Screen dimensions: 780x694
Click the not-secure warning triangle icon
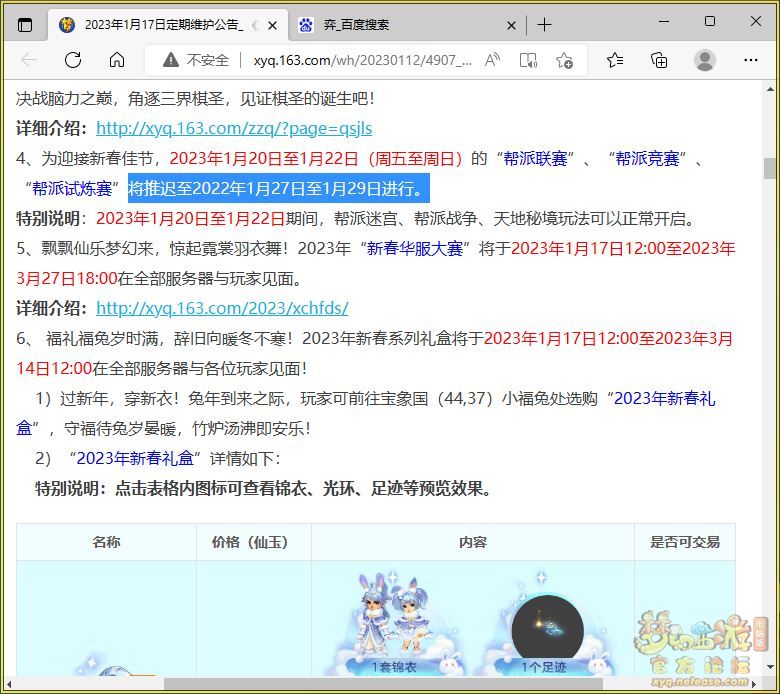point(171,60)
